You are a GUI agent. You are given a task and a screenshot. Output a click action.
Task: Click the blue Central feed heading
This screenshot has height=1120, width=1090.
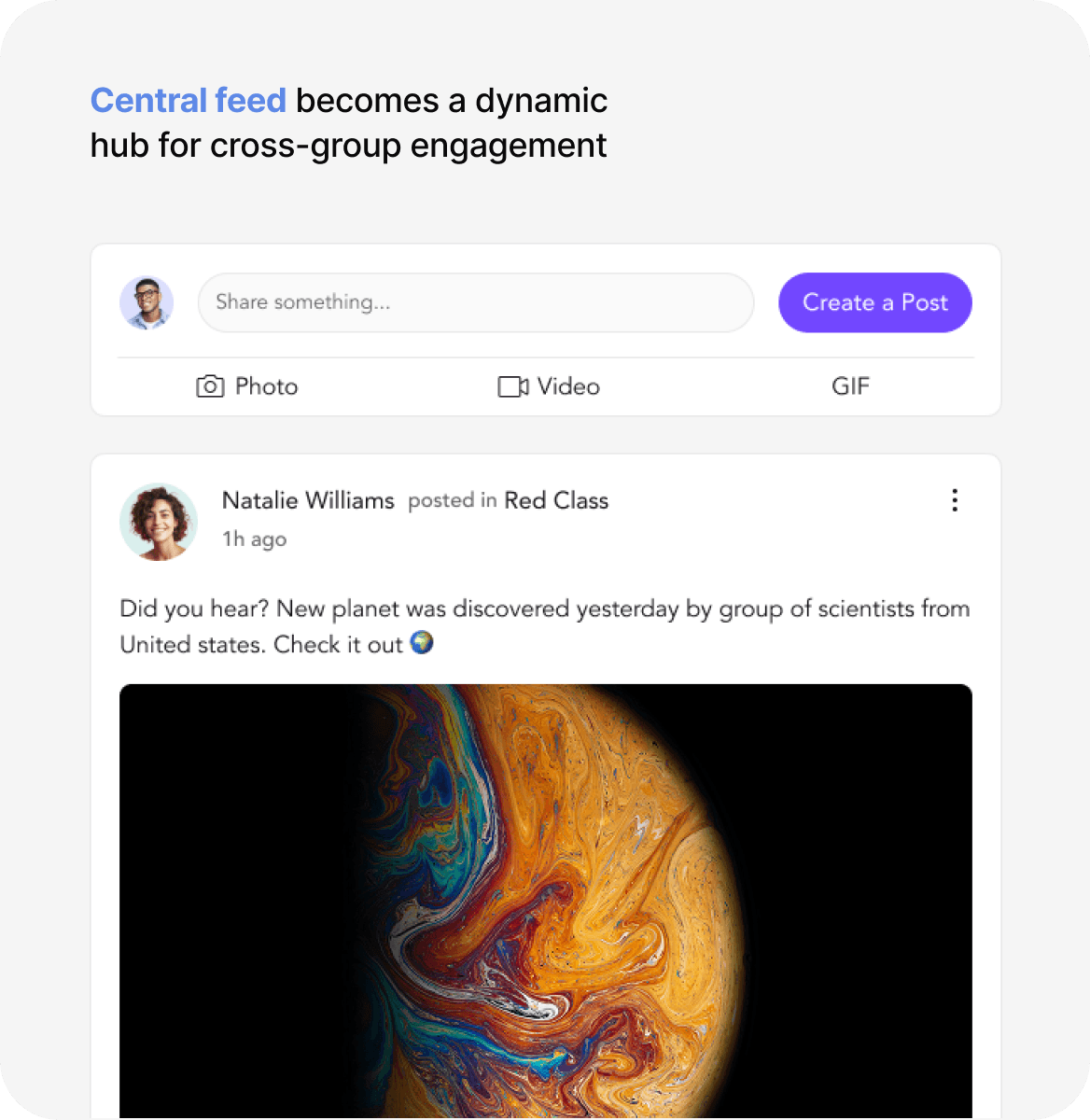point(188,100)
